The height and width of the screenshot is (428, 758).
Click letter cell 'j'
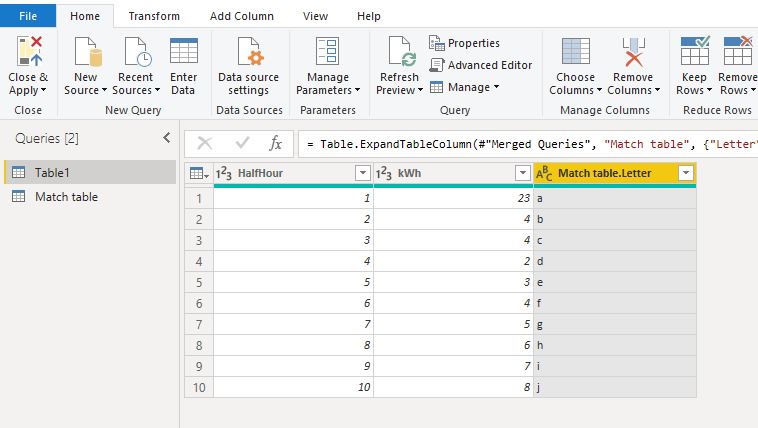[x=615, y=387]
